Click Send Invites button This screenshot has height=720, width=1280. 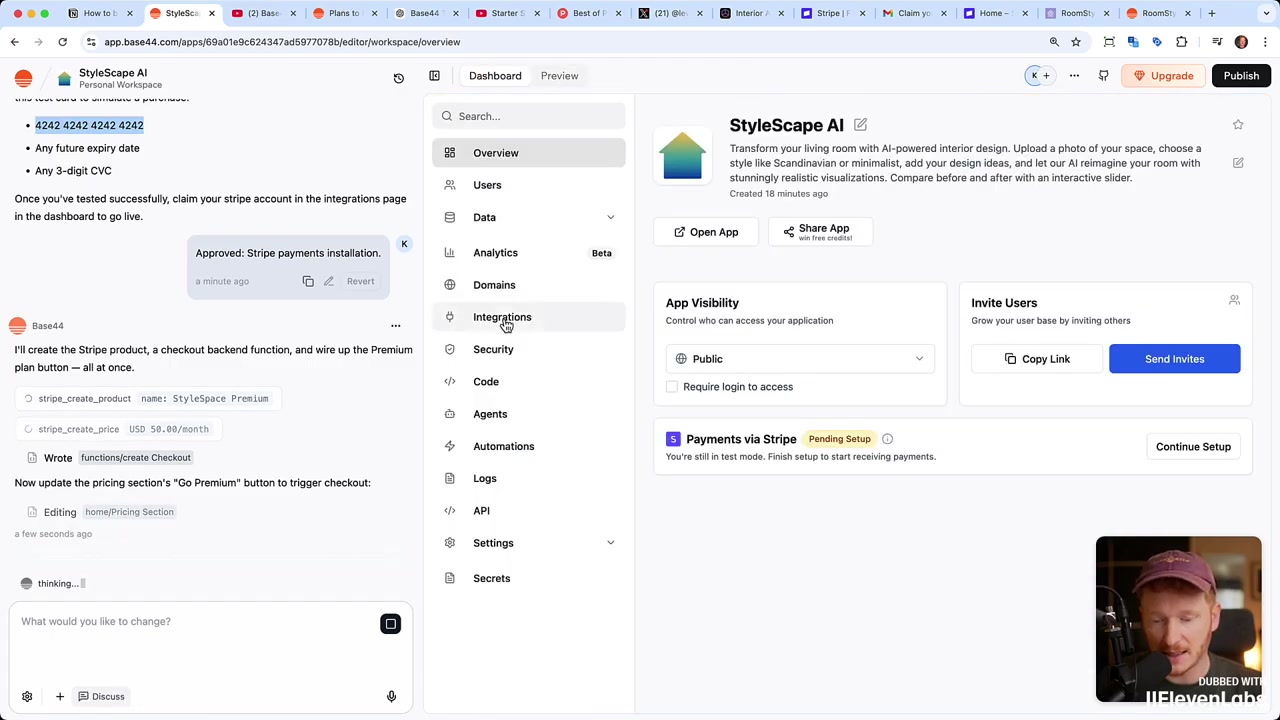1174,359
